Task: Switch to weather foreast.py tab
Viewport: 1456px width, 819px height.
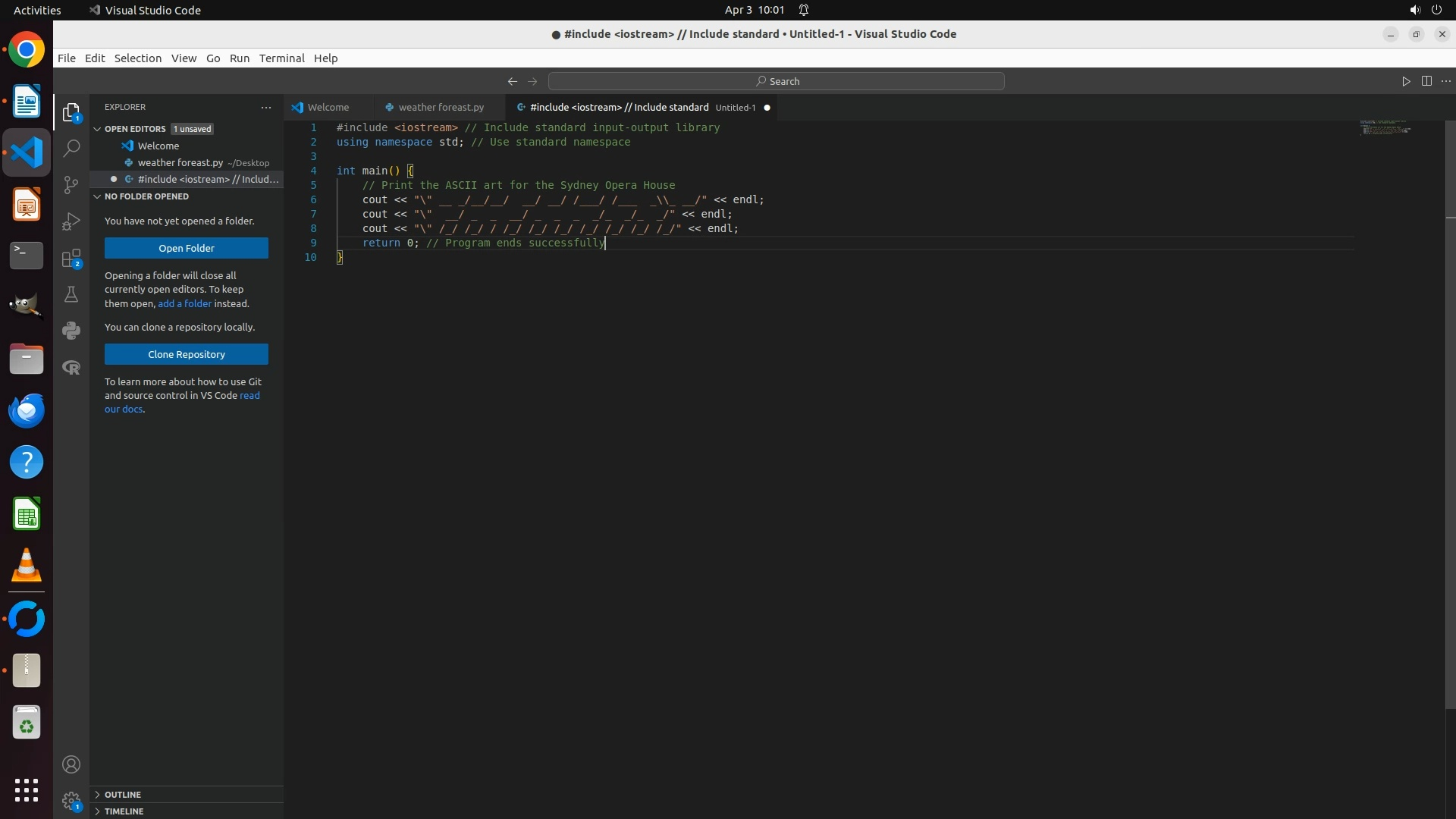Action: (x=441, y=108)
